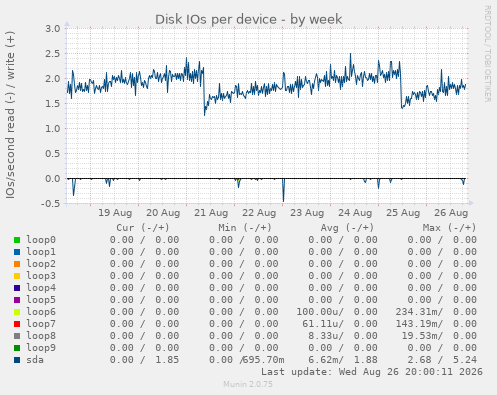Click the 3.0 y-axis value
The width and height of the screenshot is (497, 395).
(x=53, y=29)
